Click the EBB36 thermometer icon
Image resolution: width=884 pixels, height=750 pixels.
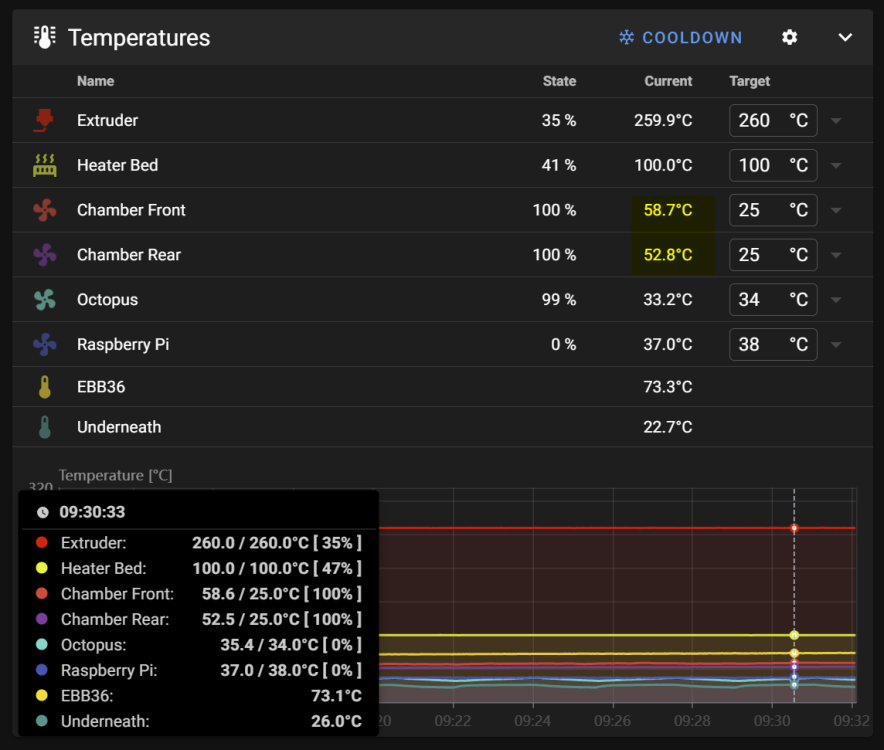45,387
